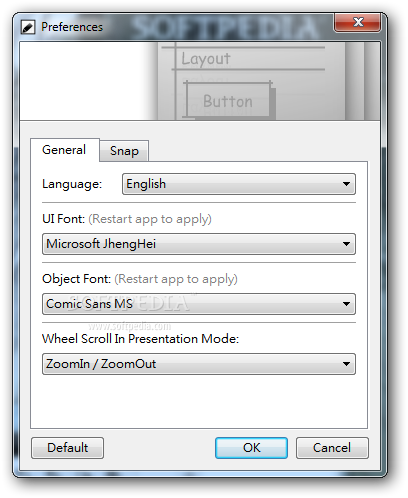Dismiss dialog with Cancel button
408x498 pixels.
[332, 448]
